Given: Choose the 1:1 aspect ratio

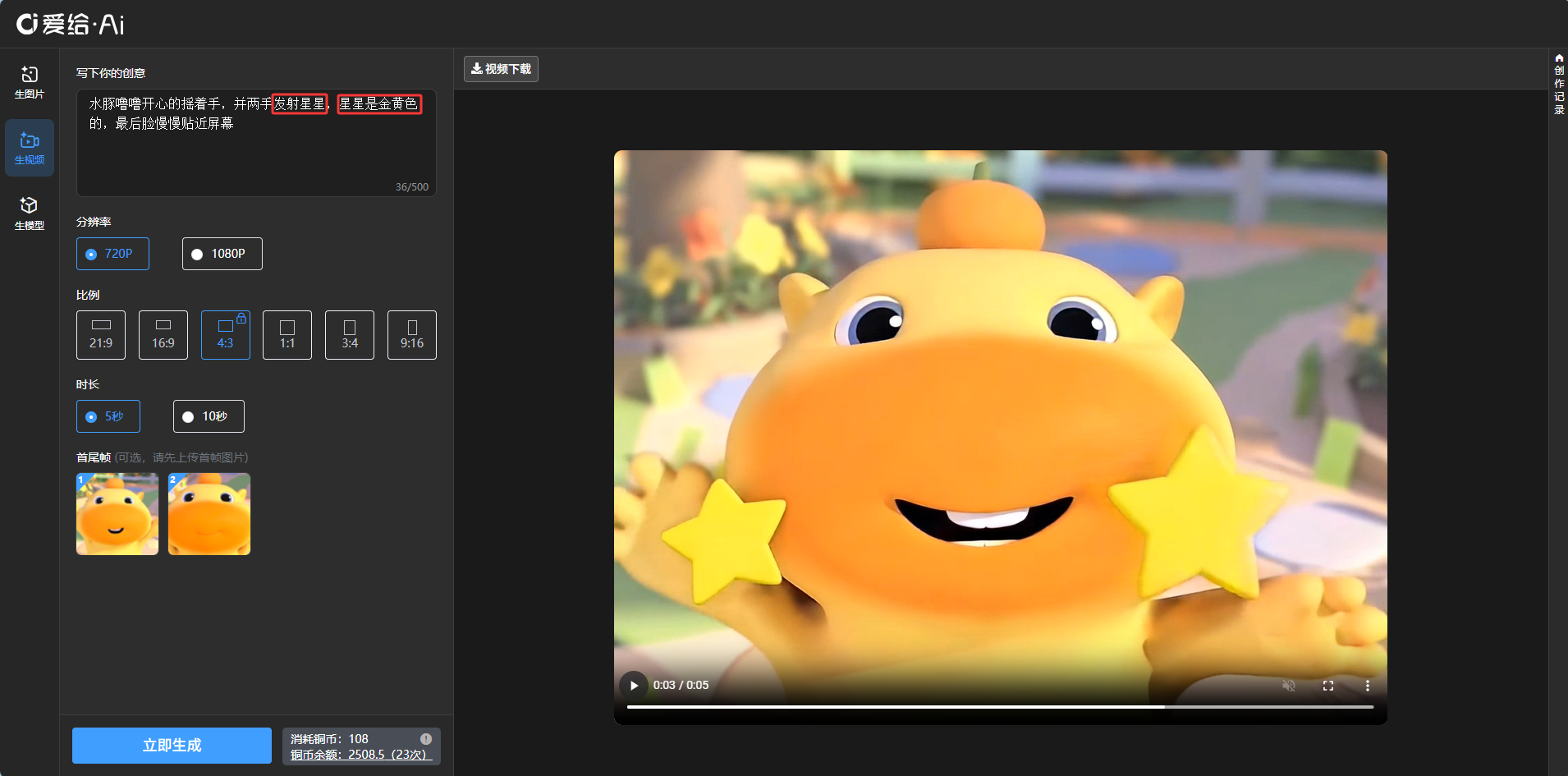Looking at the screenshot, I should click(x=287, y=335).
